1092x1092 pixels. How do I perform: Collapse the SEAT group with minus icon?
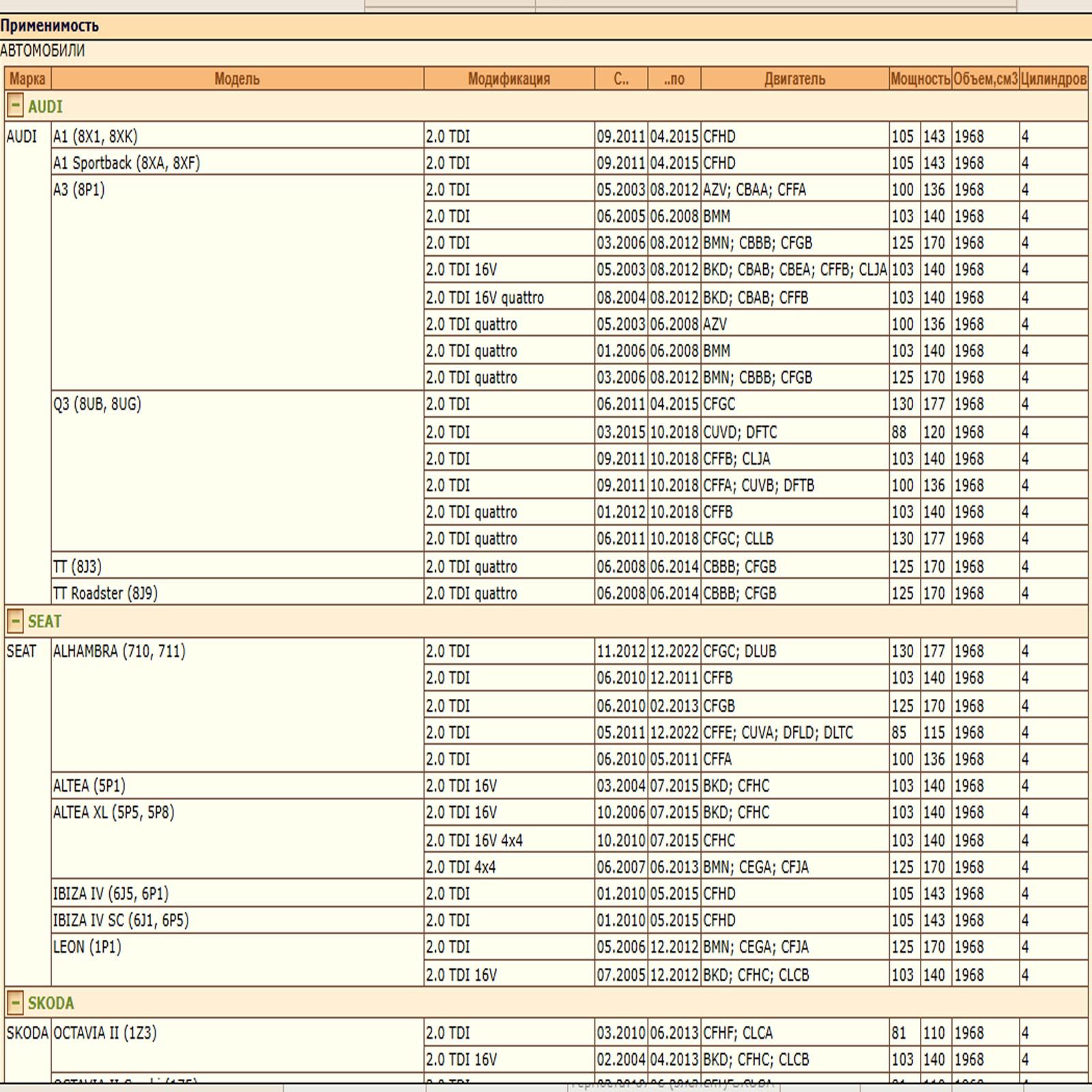tap(15, 621)
